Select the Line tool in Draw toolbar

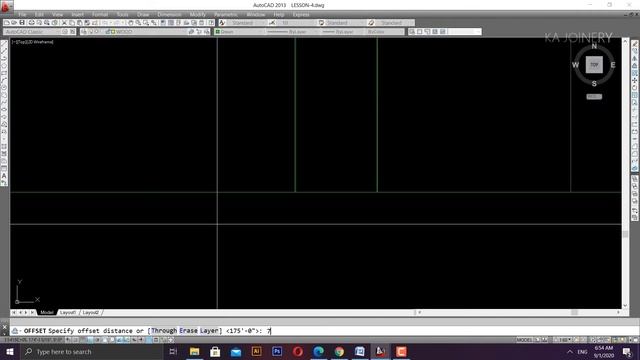coord(4,44)
